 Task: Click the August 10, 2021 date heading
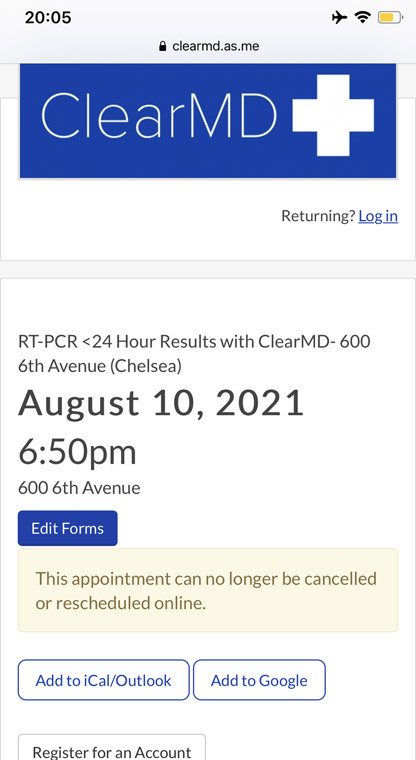[x=161, y=403]
